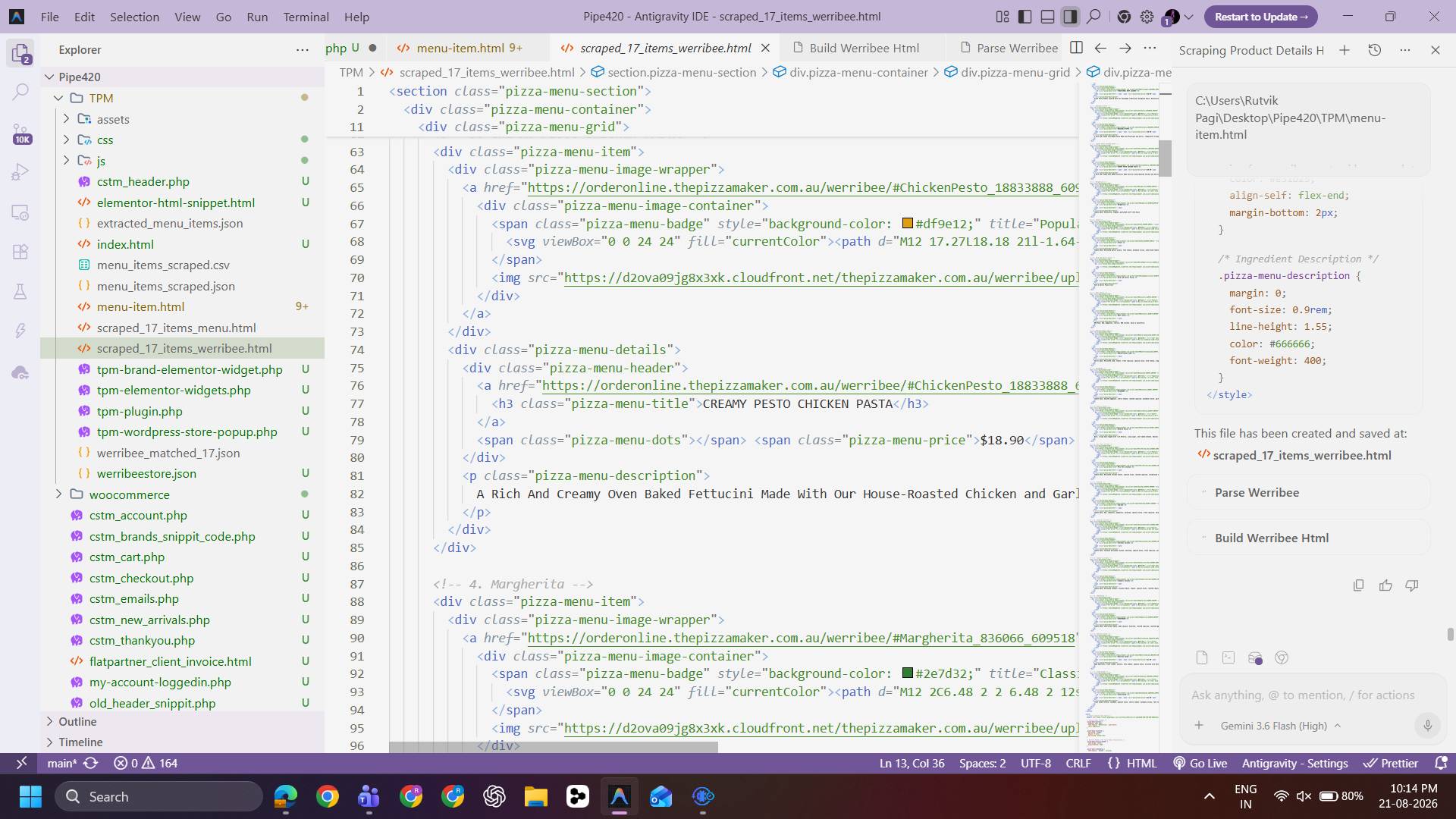The height and width of the screenshot is (819, 1456).
Task: Click the microphone voice input icon
Action: pyautogui.click(x=1427, y=726)
